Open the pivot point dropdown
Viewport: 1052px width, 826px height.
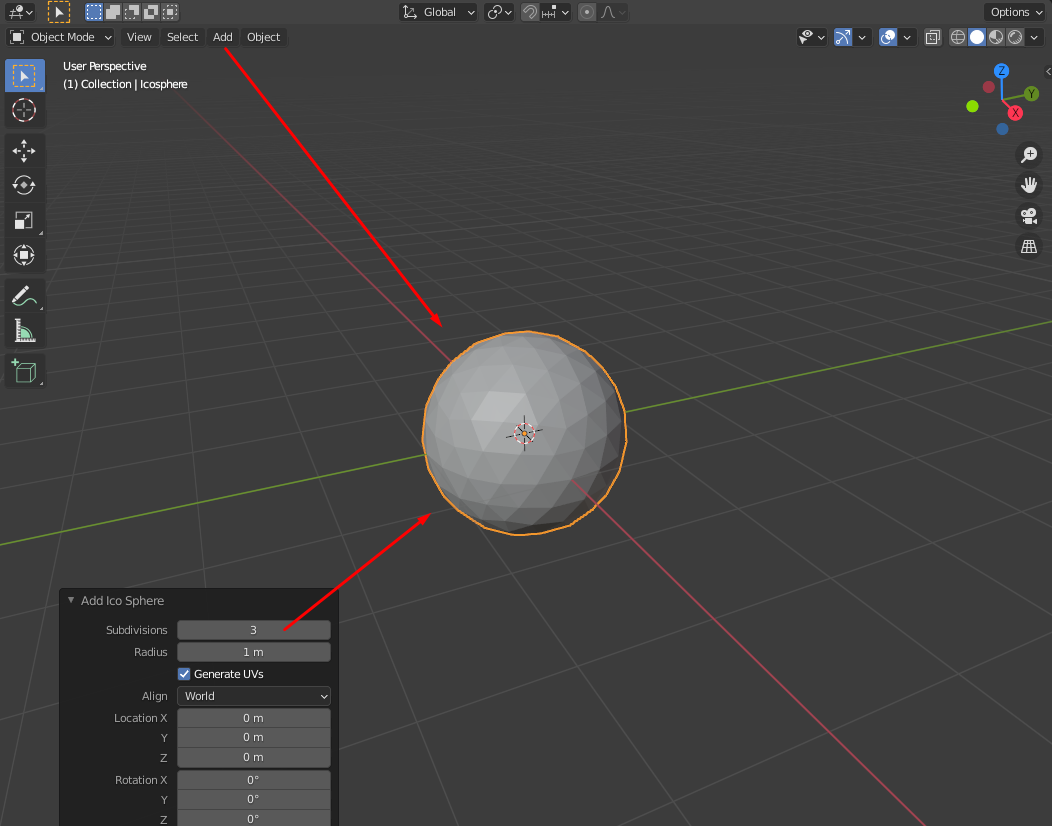[500, 12]
